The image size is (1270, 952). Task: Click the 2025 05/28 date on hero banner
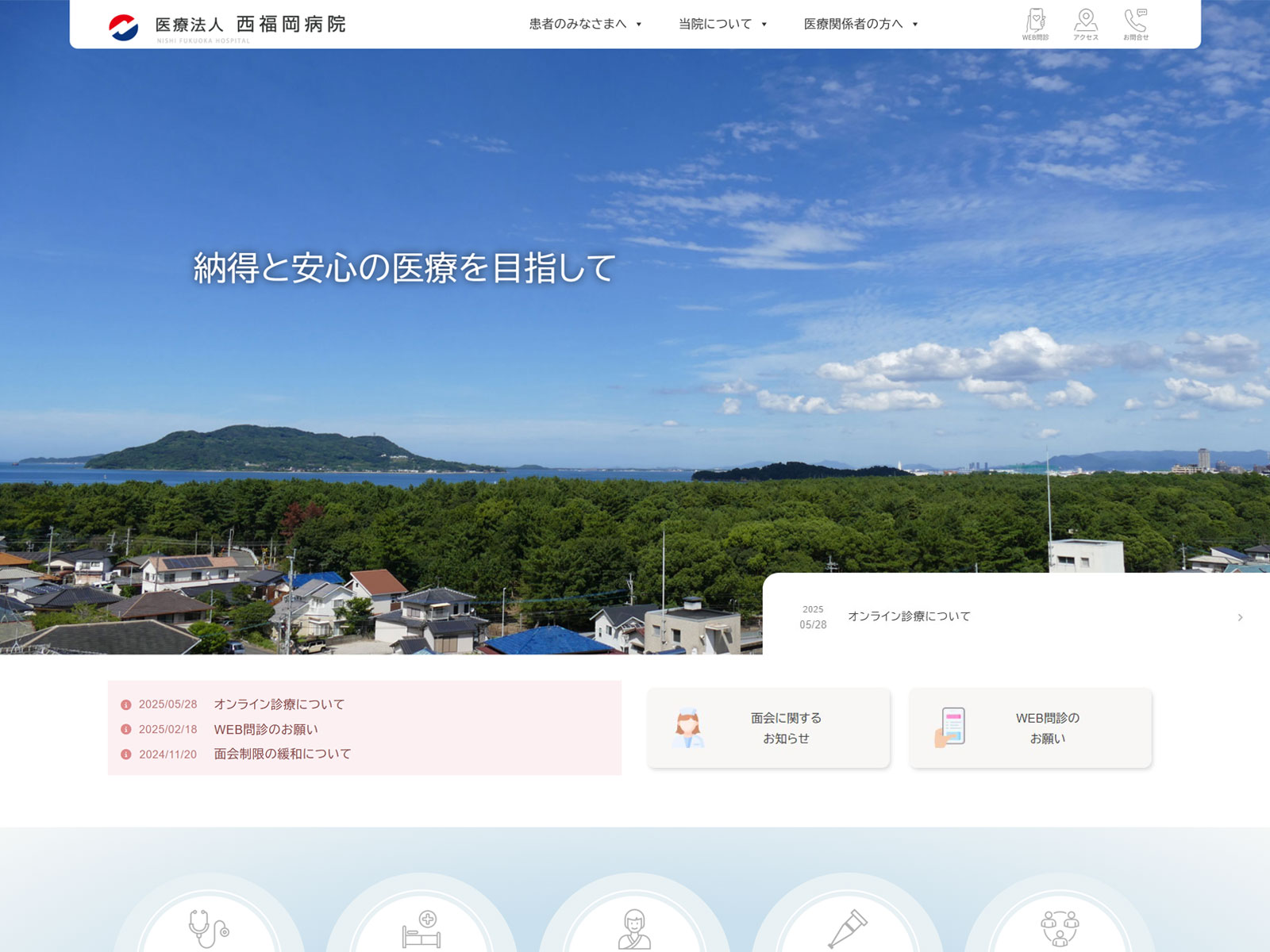coord(813,617)
